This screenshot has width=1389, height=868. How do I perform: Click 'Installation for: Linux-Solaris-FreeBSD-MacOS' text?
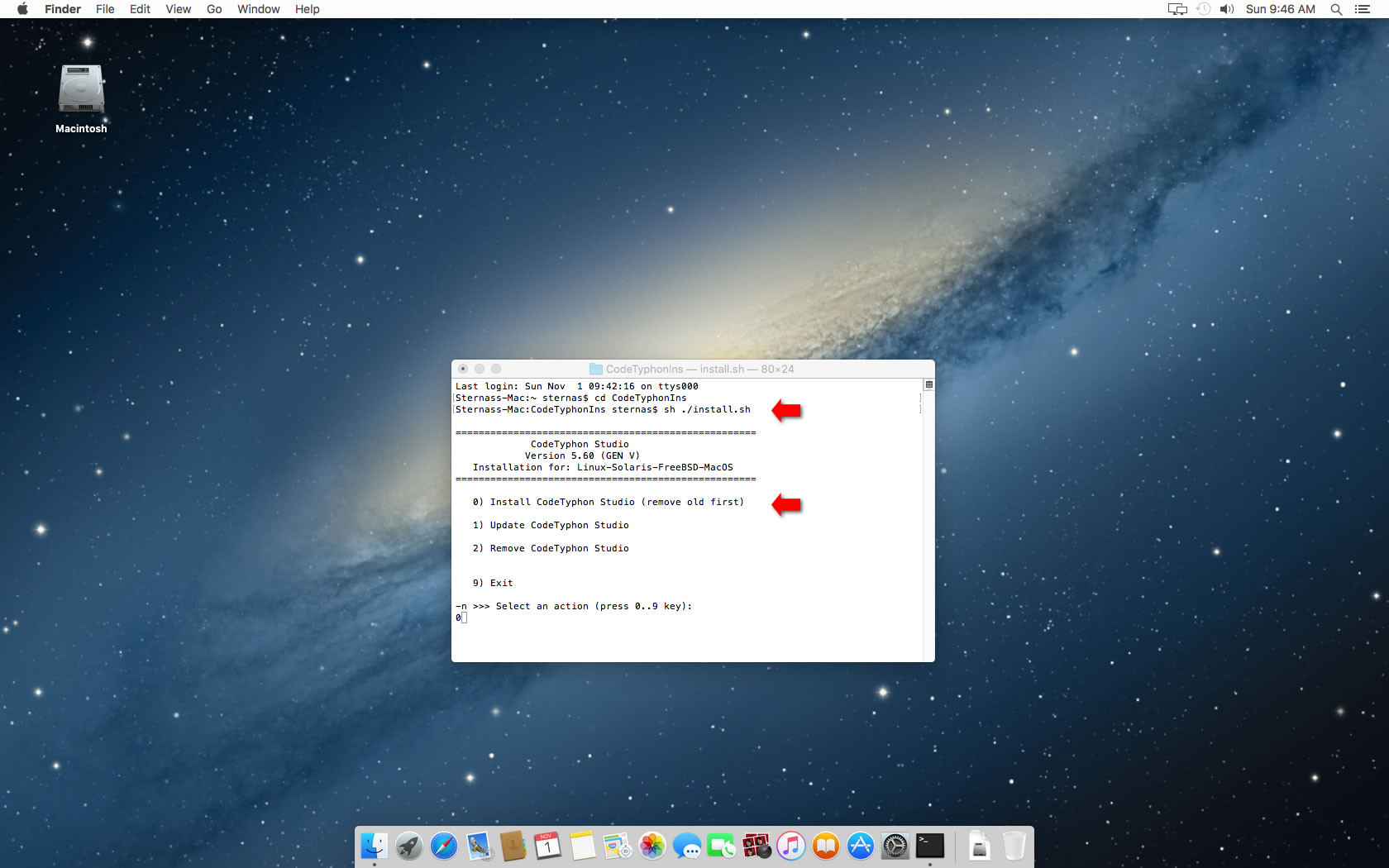coord(603,467)
